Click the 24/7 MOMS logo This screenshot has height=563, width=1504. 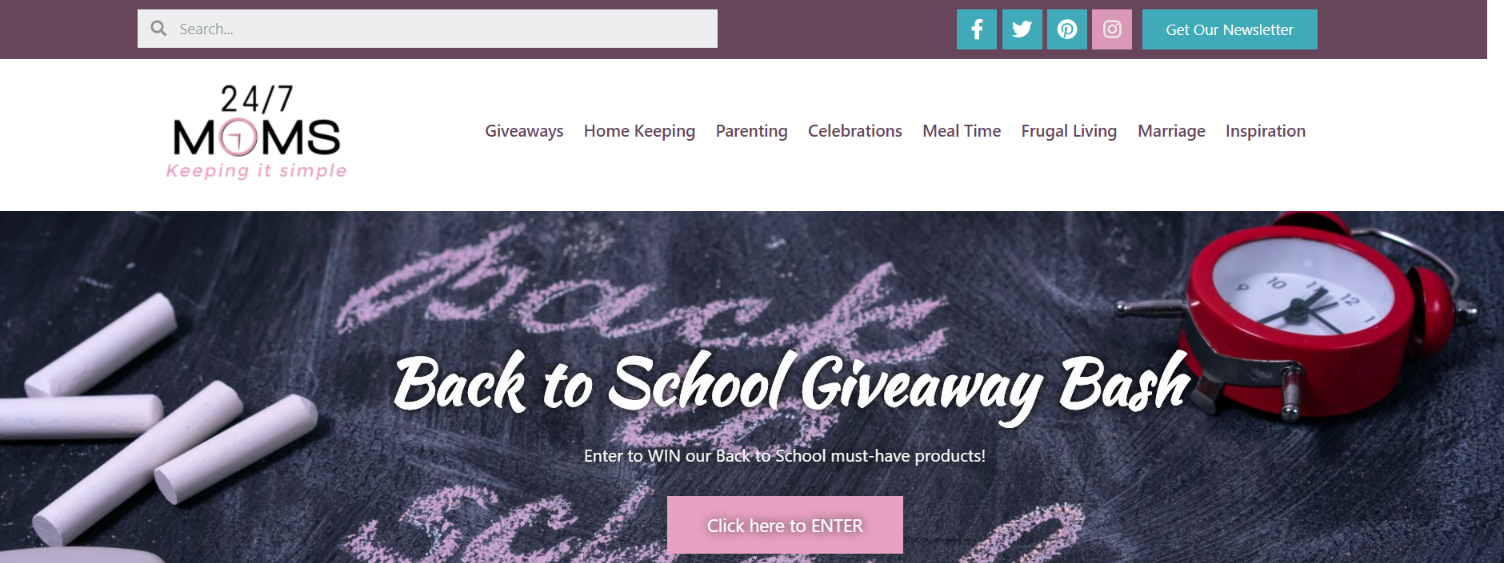point(257,131)
